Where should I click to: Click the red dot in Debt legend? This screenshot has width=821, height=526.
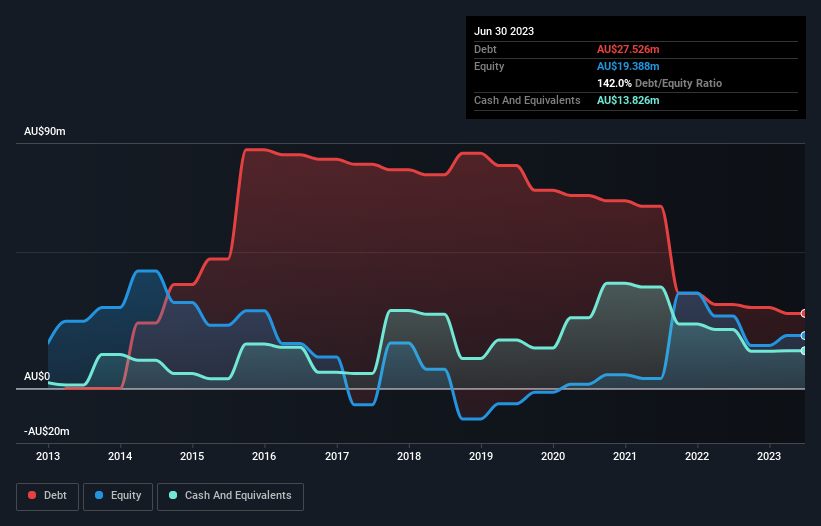(32, 495)
